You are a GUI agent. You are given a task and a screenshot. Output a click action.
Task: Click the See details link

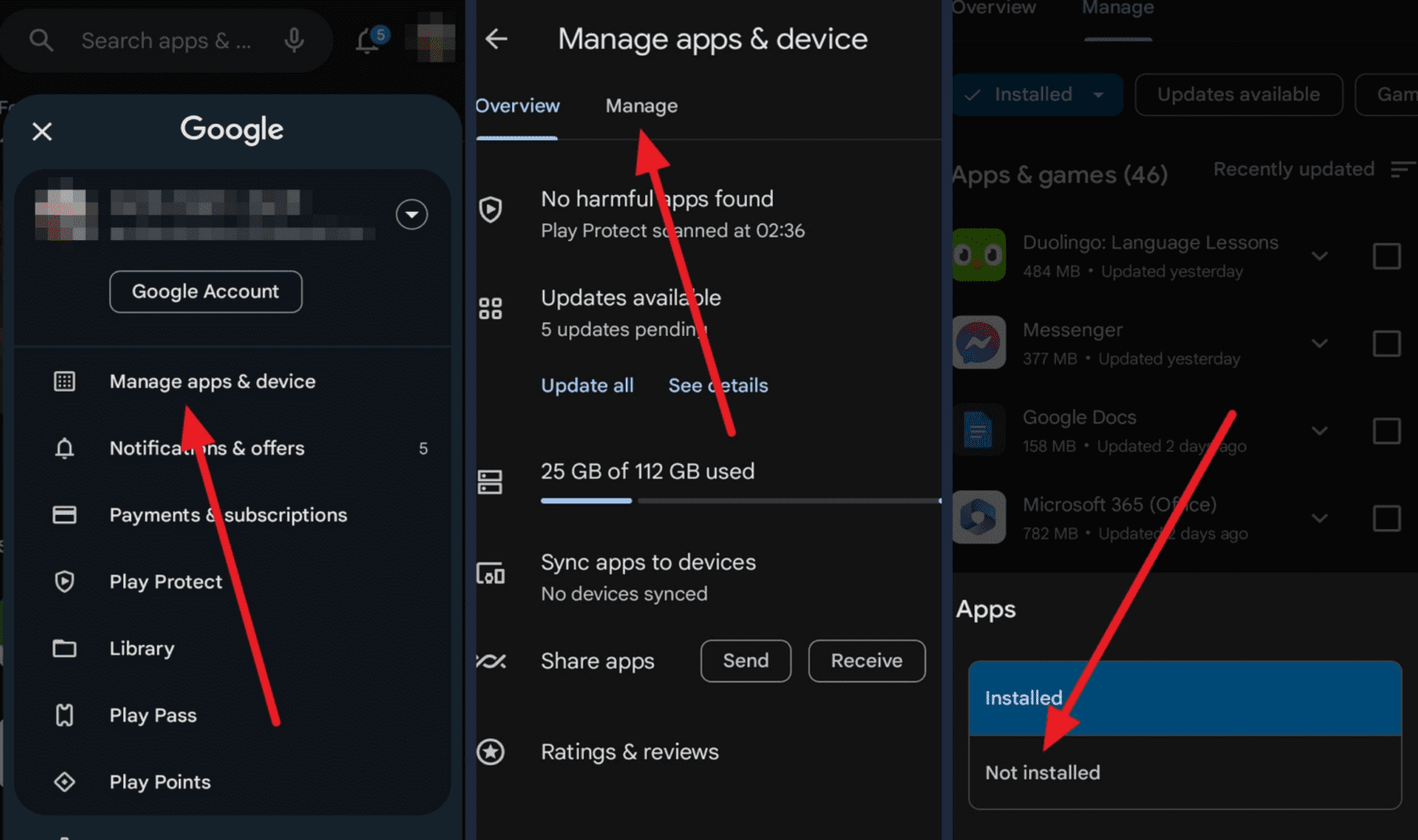click(718, 385)
